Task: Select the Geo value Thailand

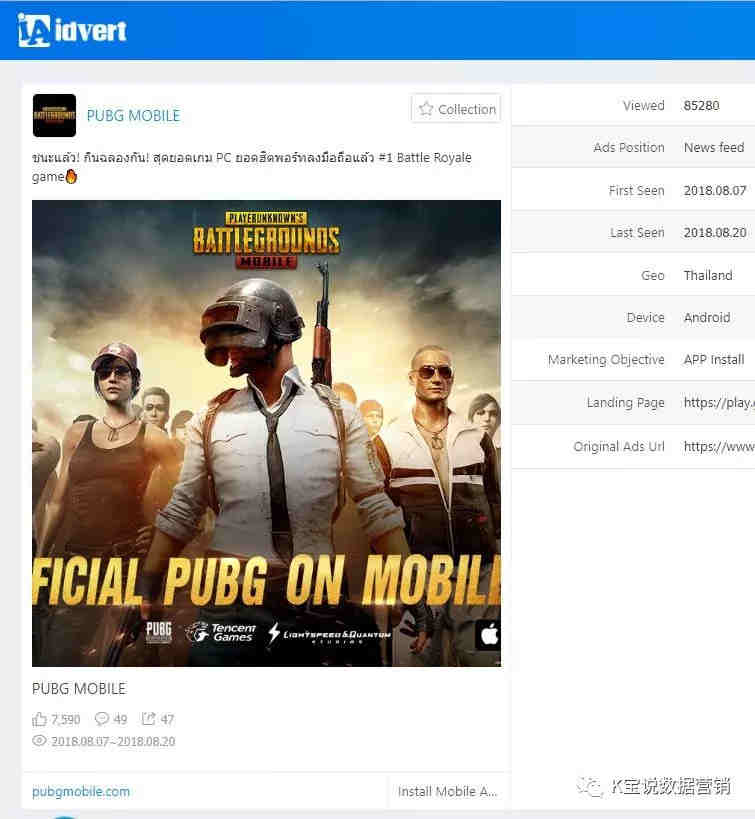Action: pyautogui.click(x=708, y=275)
